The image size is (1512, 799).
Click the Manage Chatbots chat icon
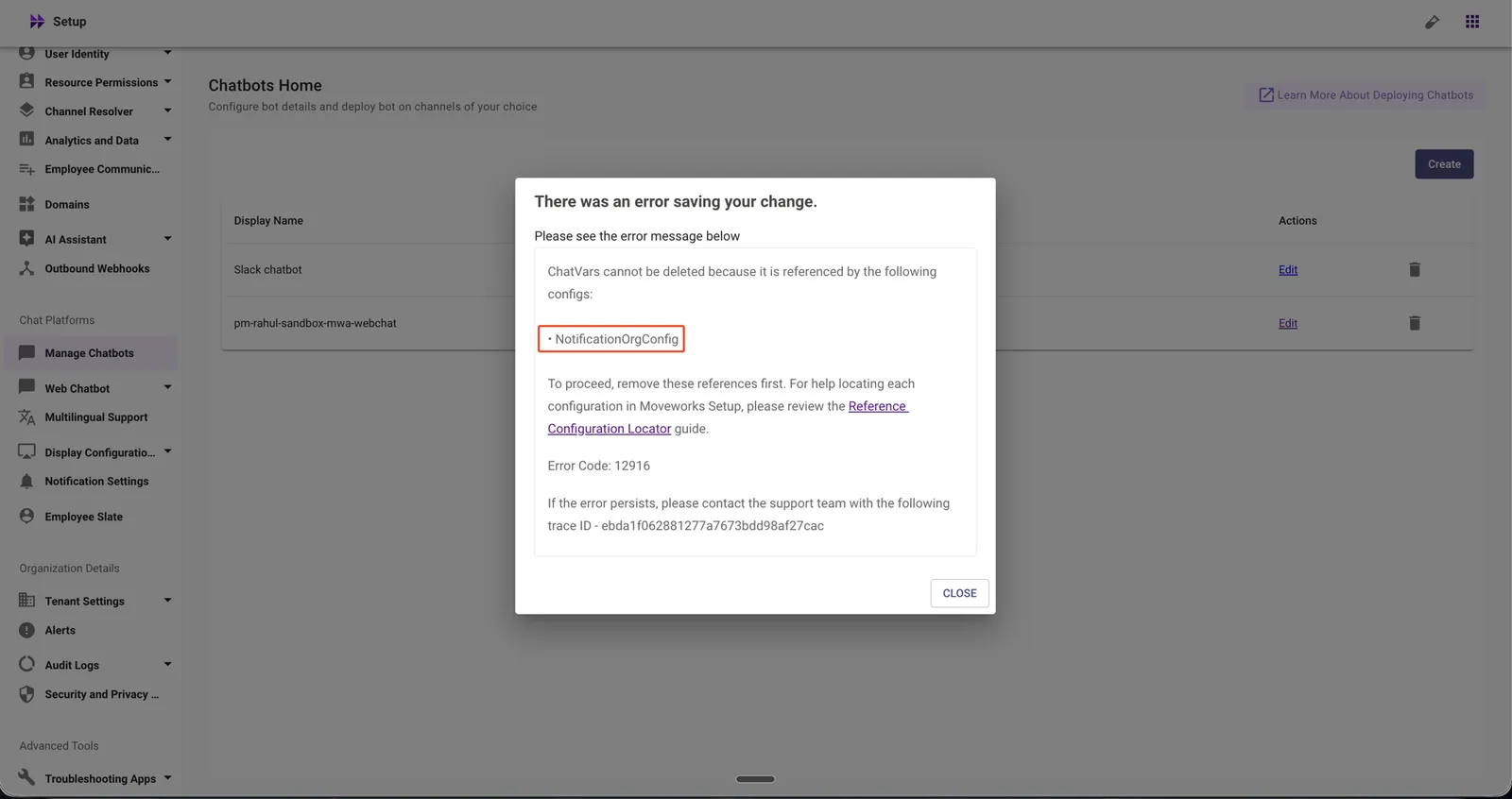click(26, 352)
